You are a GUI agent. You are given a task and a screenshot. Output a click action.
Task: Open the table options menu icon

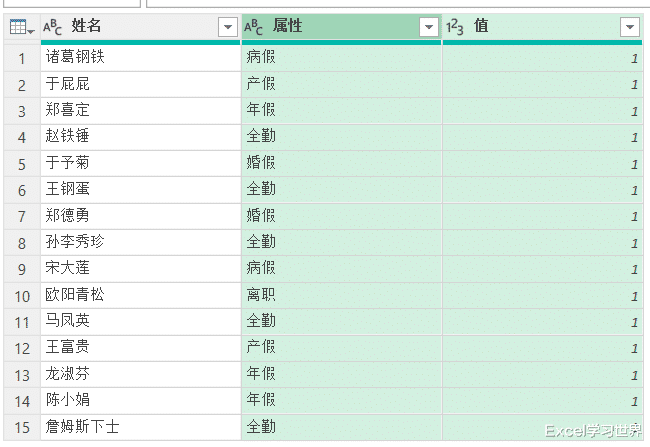[x=20, y=27]
